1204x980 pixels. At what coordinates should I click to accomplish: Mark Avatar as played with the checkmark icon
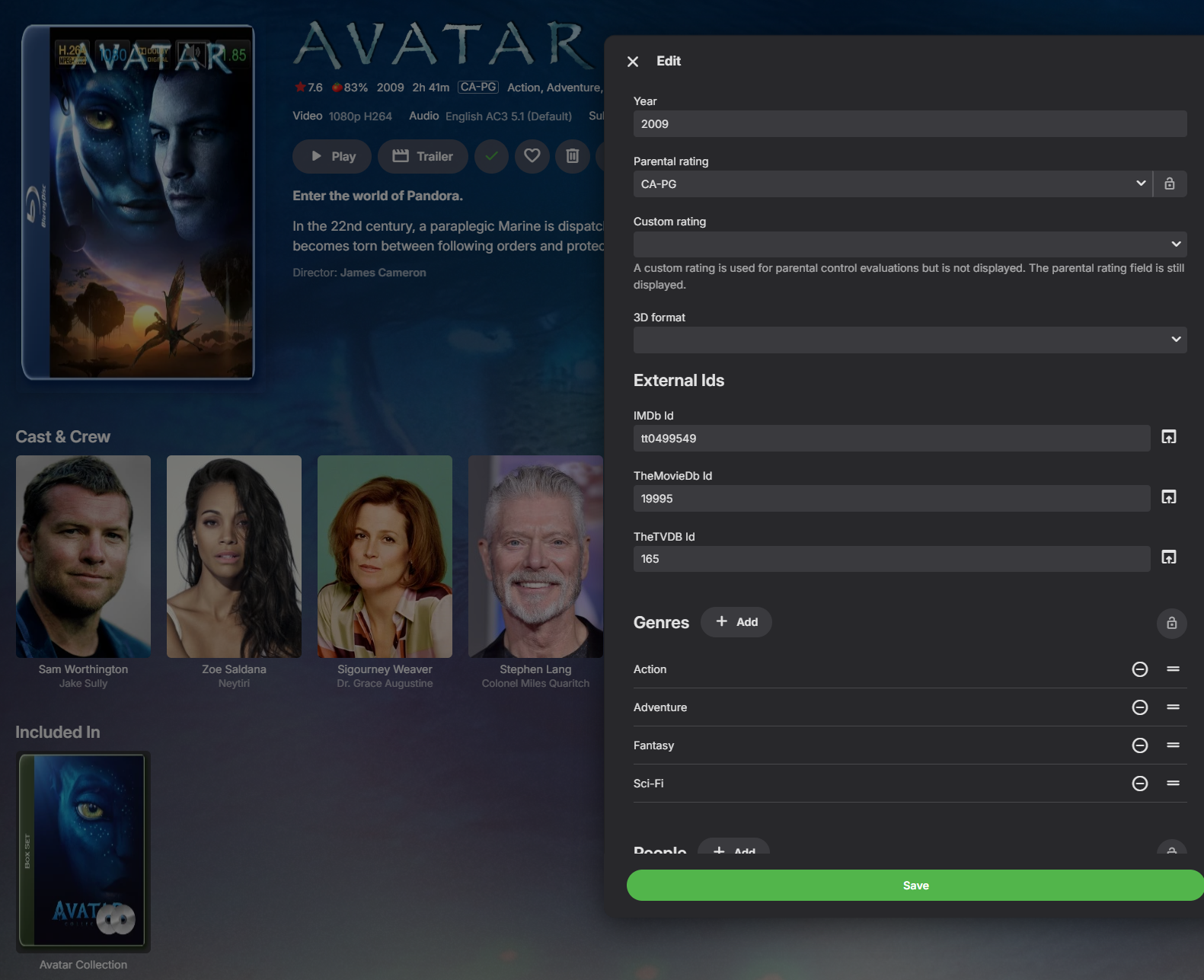(x=491, y=156)
